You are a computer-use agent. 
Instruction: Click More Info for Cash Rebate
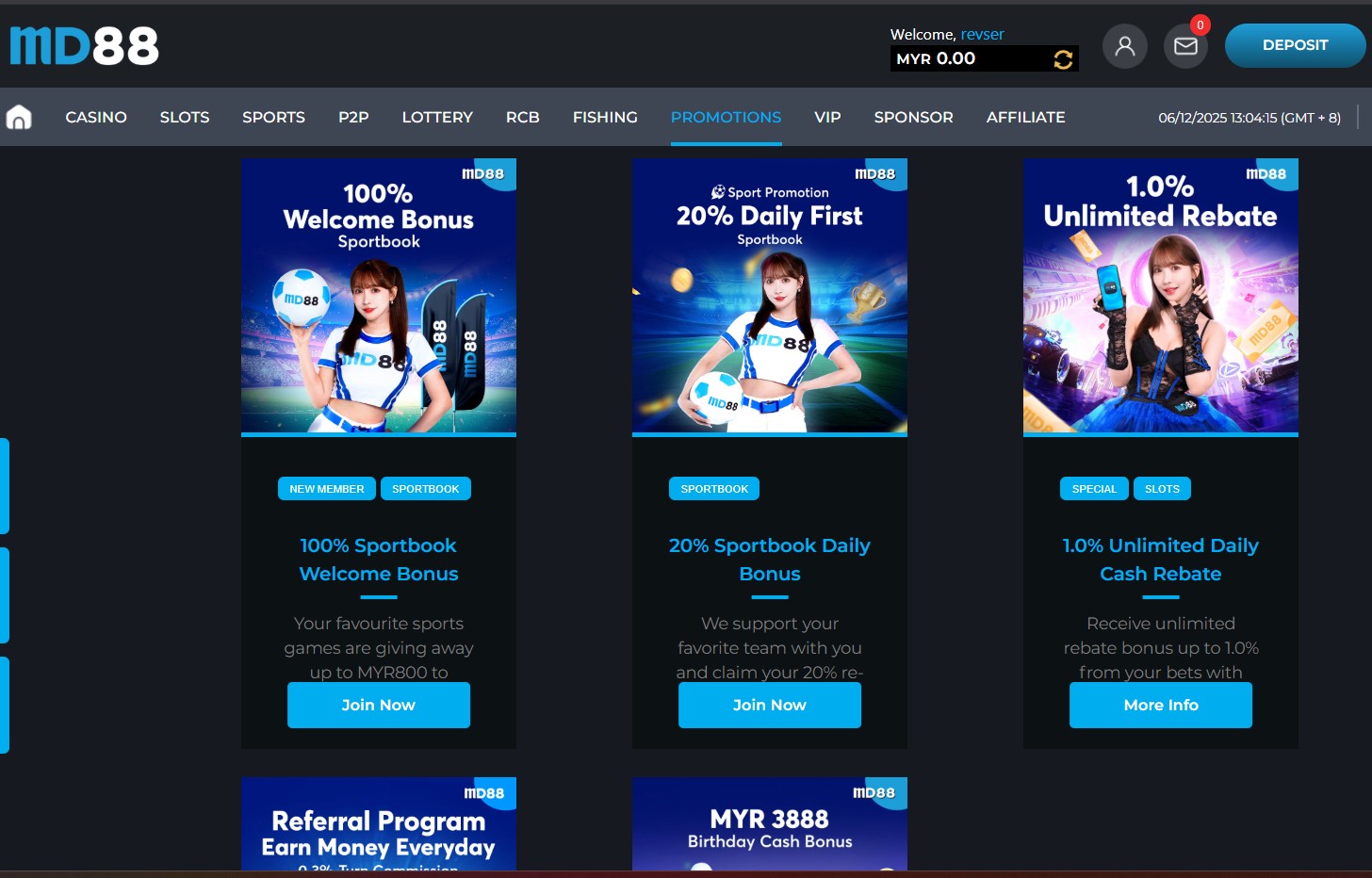point(1160,705)
